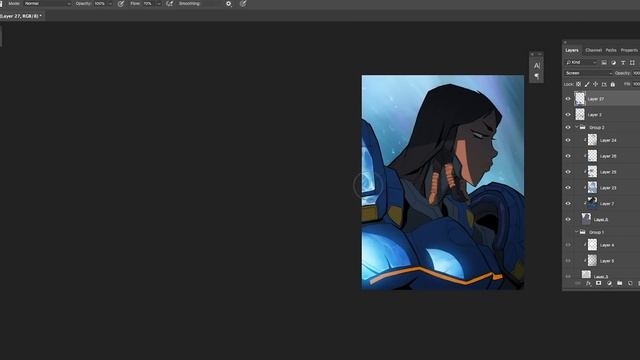
Task: Filter layers by adjustment layers icon
Action: pyautogui.click(x=613, y=62)
